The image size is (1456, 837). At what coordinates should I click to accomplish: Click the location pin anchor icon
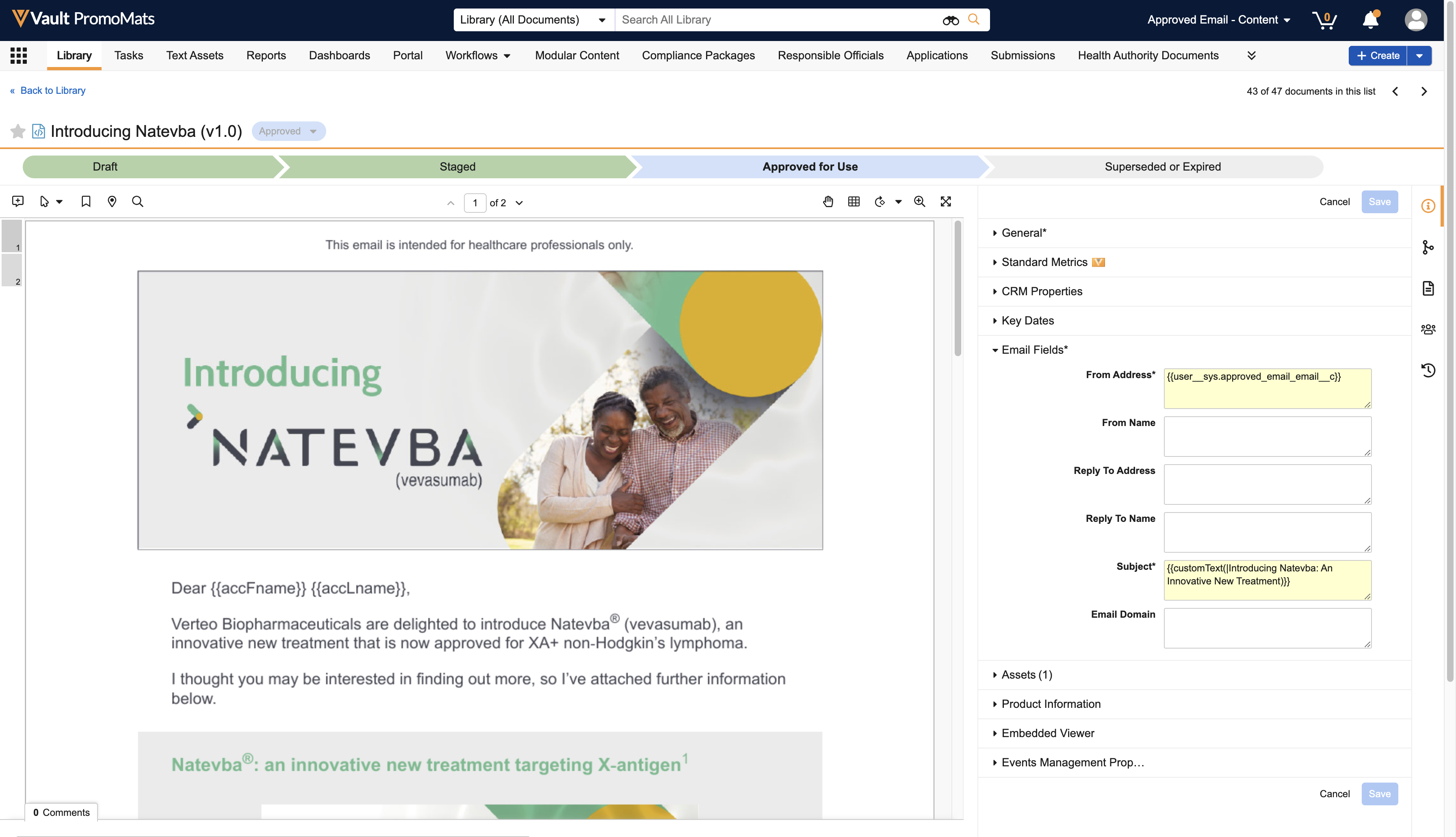point(112,201)
